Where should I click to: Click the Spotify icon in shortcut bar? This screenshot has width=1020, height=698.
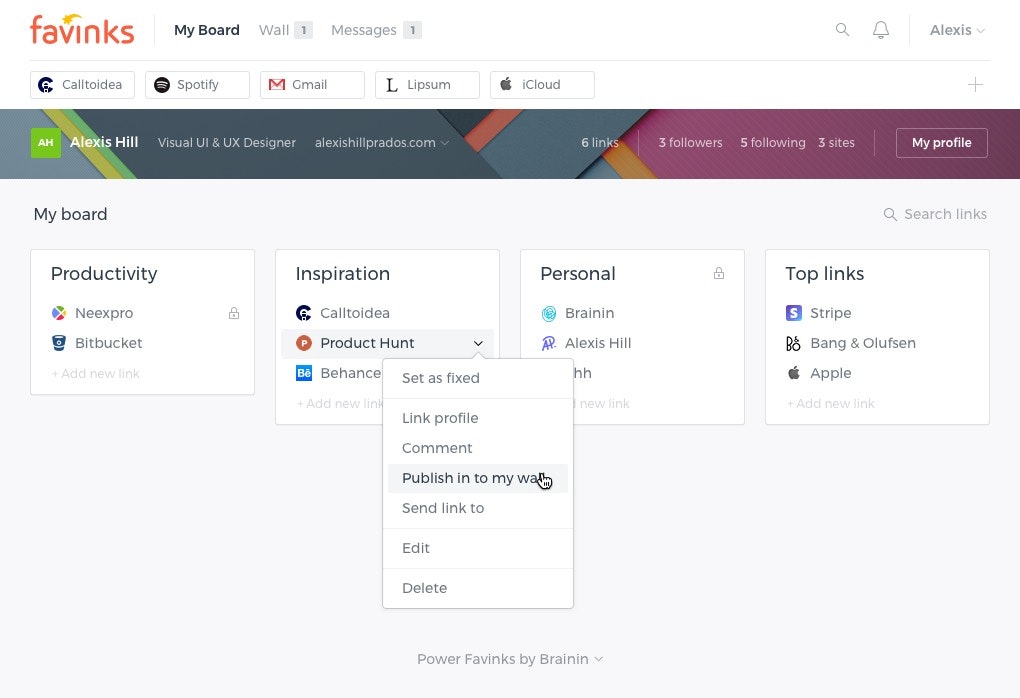pyautogui.click(x=162, y=85)
